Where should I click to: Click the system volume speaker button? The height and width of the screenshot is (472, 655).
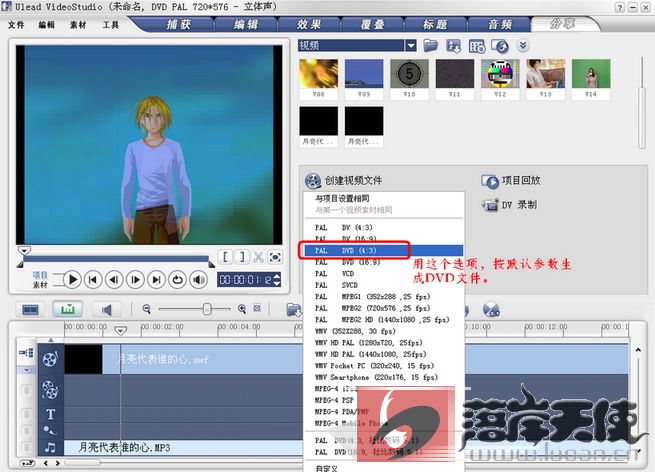point(199,279)
